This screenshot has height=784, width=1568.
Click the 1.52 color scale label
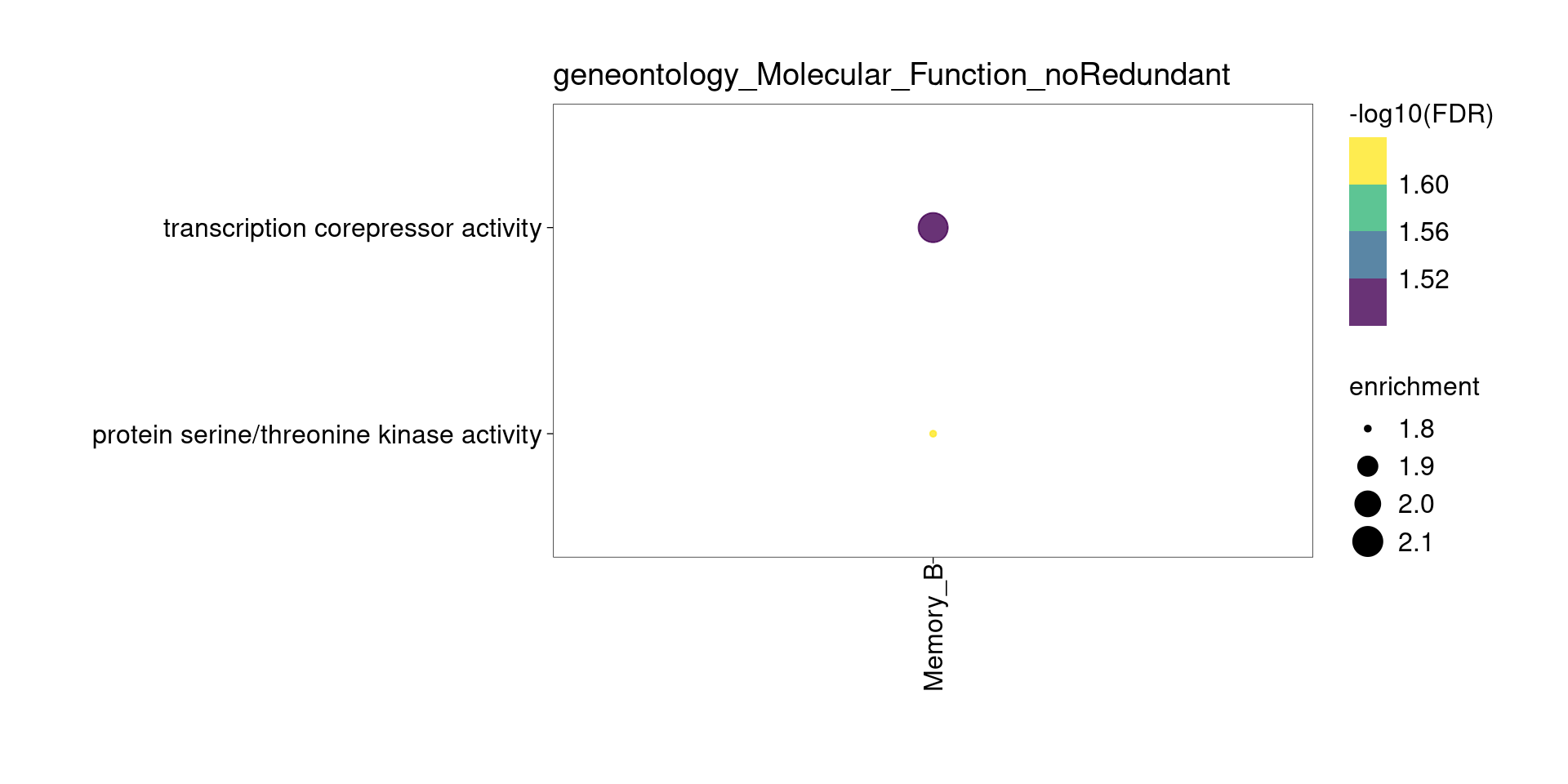tap(1423, 280)
